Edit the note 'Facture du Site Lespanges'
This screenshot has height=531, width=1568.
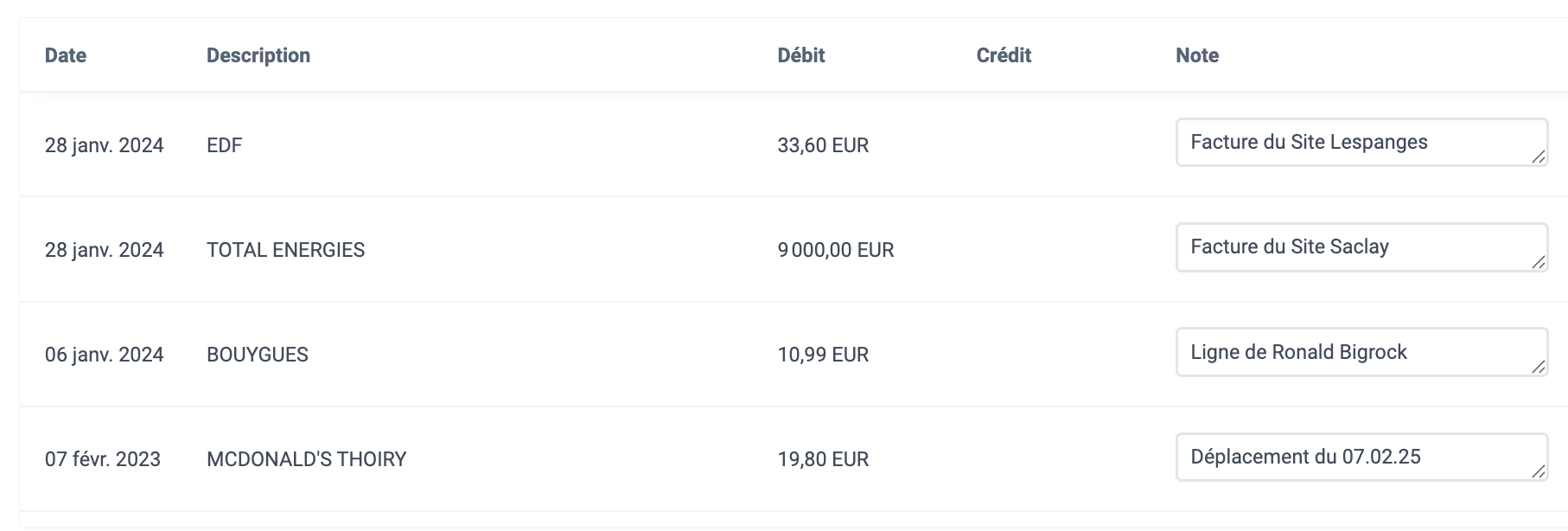pyautogui.click(x=1361, y=143)
